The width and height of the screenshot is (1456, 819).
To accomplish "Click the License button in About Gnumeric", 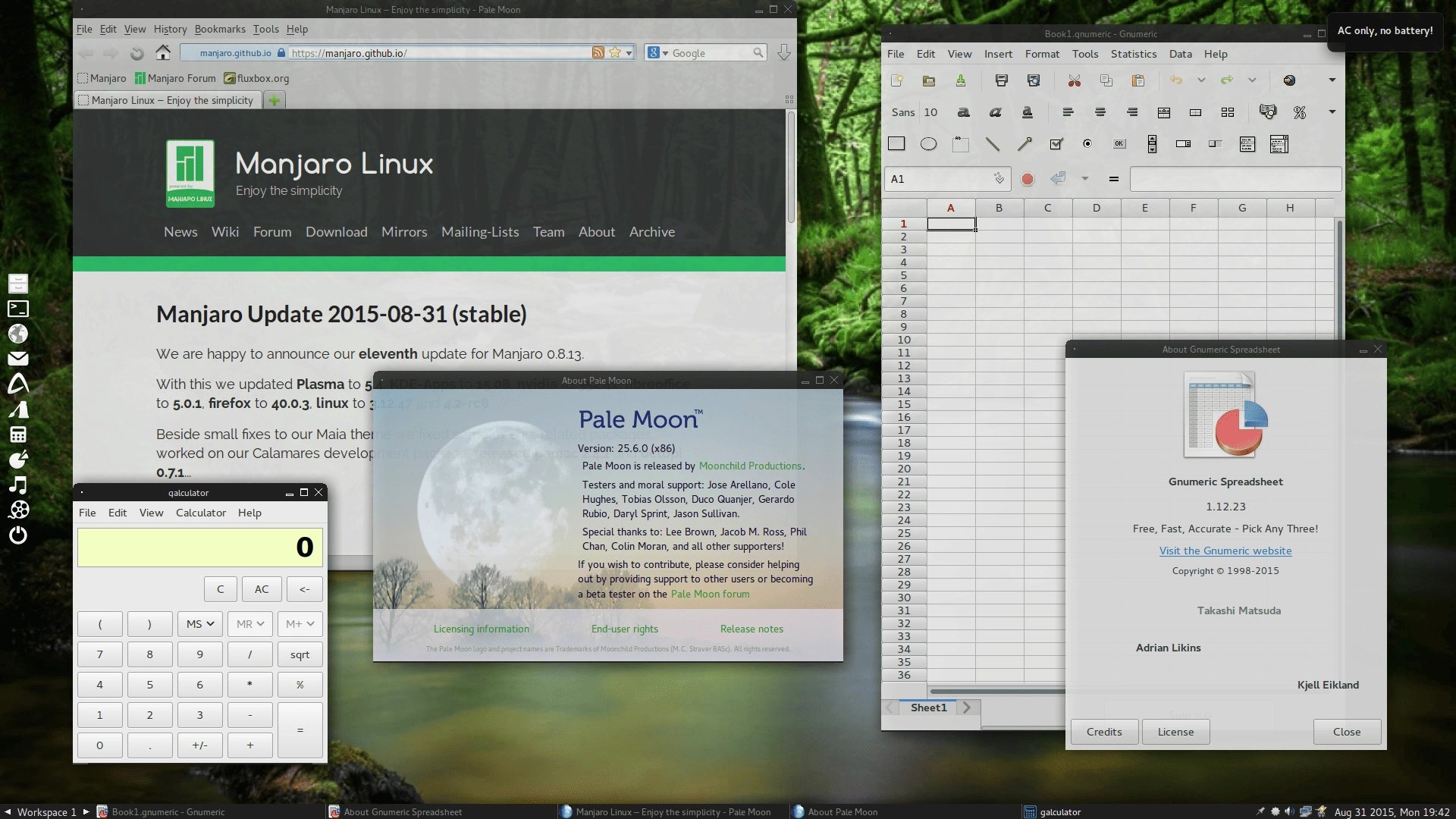I will pos(1175,732).
